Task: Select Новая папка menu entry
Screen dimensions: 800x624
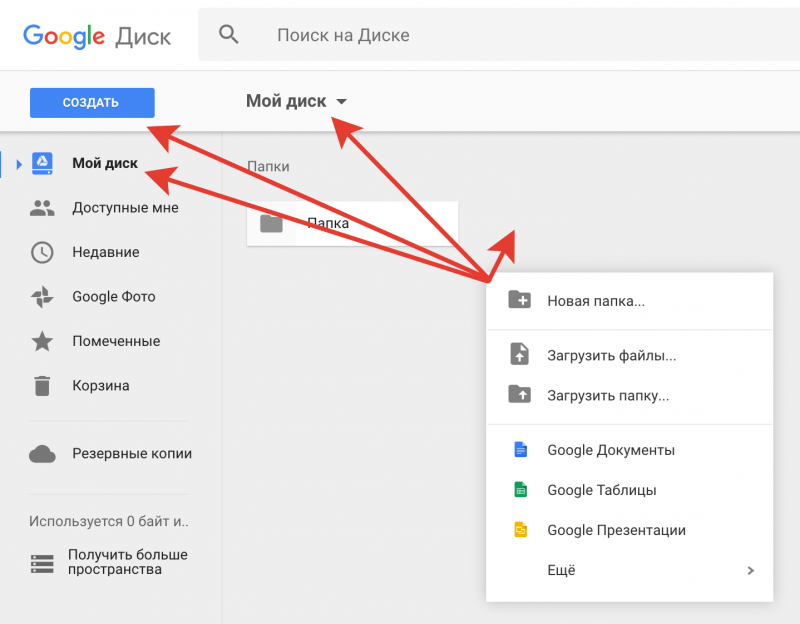Action: pos(595,300)
